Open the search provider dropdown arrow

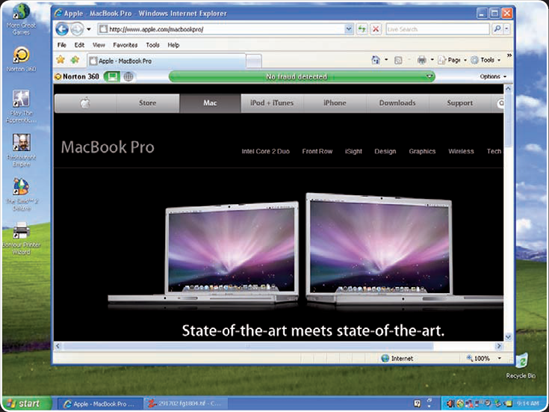507,29
